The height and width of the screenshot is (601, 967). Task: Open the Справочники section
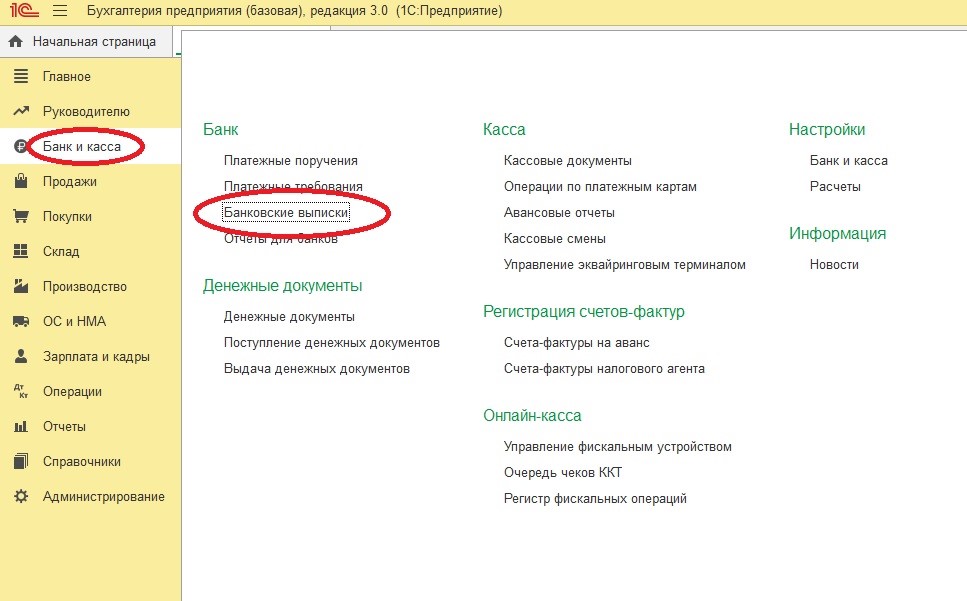(81, 462)
